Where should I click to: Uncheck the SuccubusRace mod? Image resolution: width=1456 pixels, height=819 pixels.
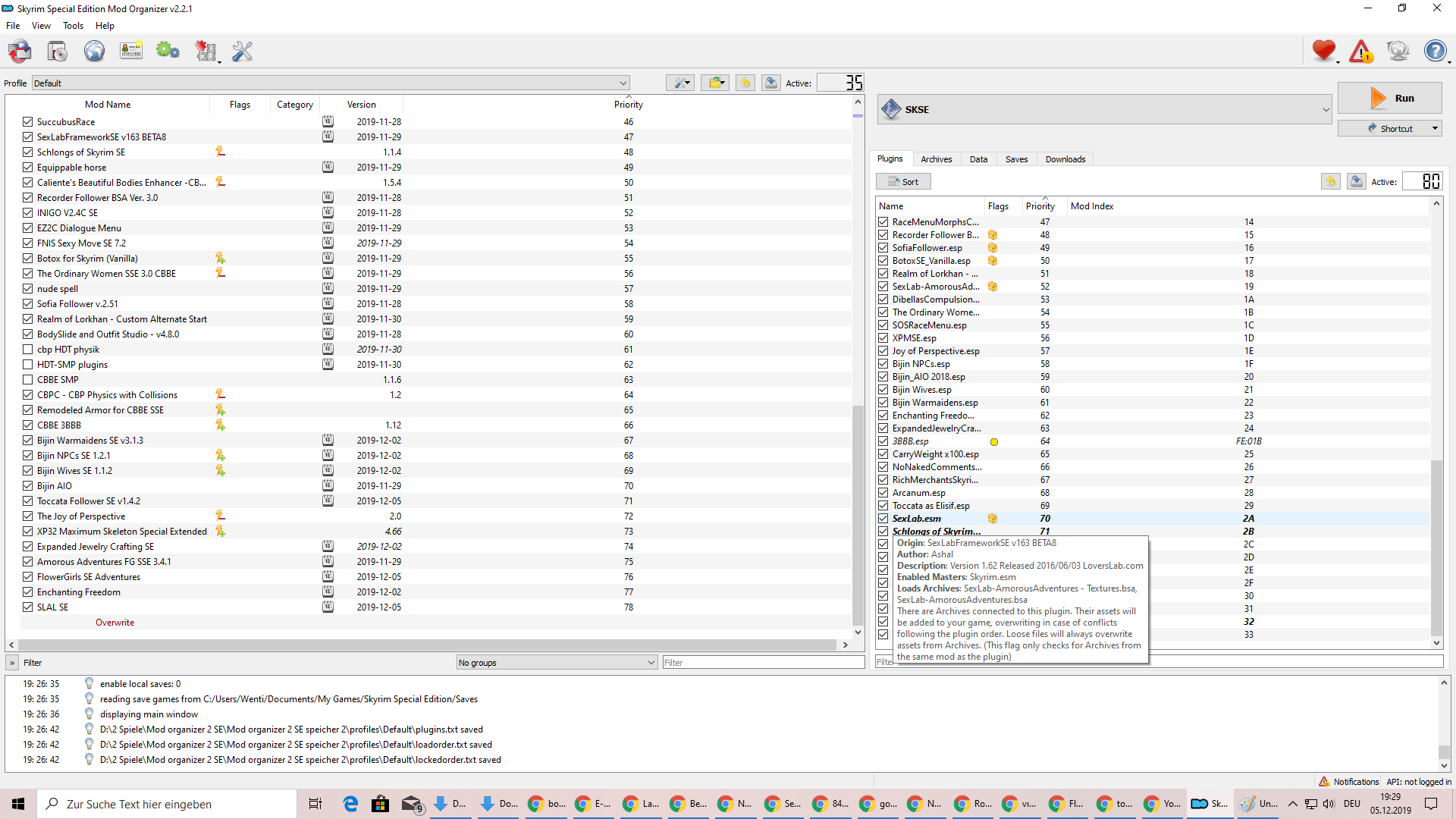click(x=27, y=121)
